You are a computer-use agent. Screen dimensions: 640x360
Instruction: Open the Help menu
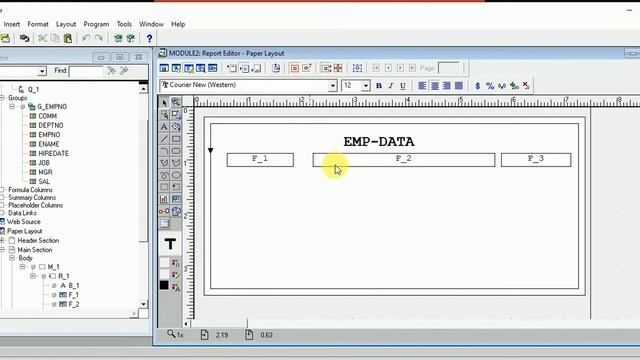pyautogui.click(x=178, y=24)
